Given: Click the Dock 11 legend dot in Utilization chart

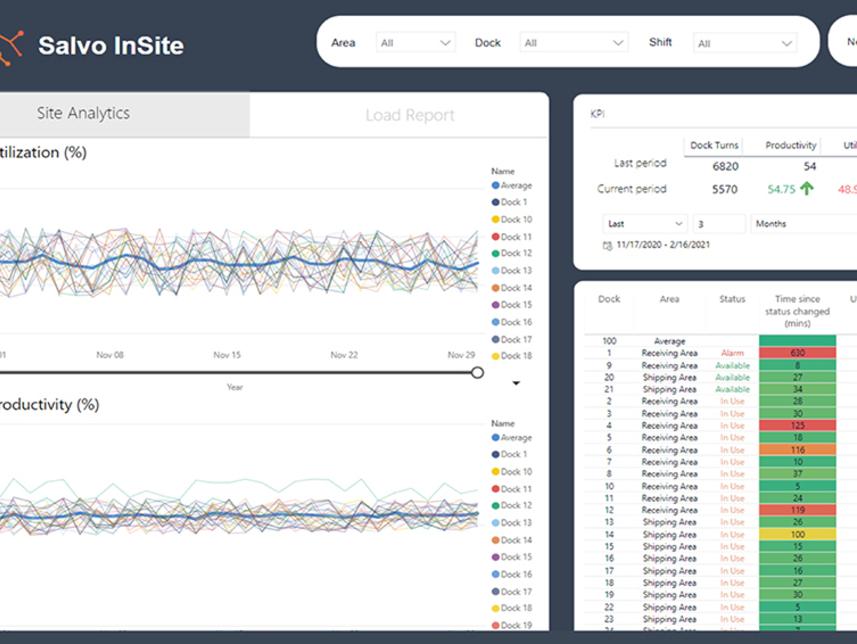Looking at the screenshot, I should point(496,237).
